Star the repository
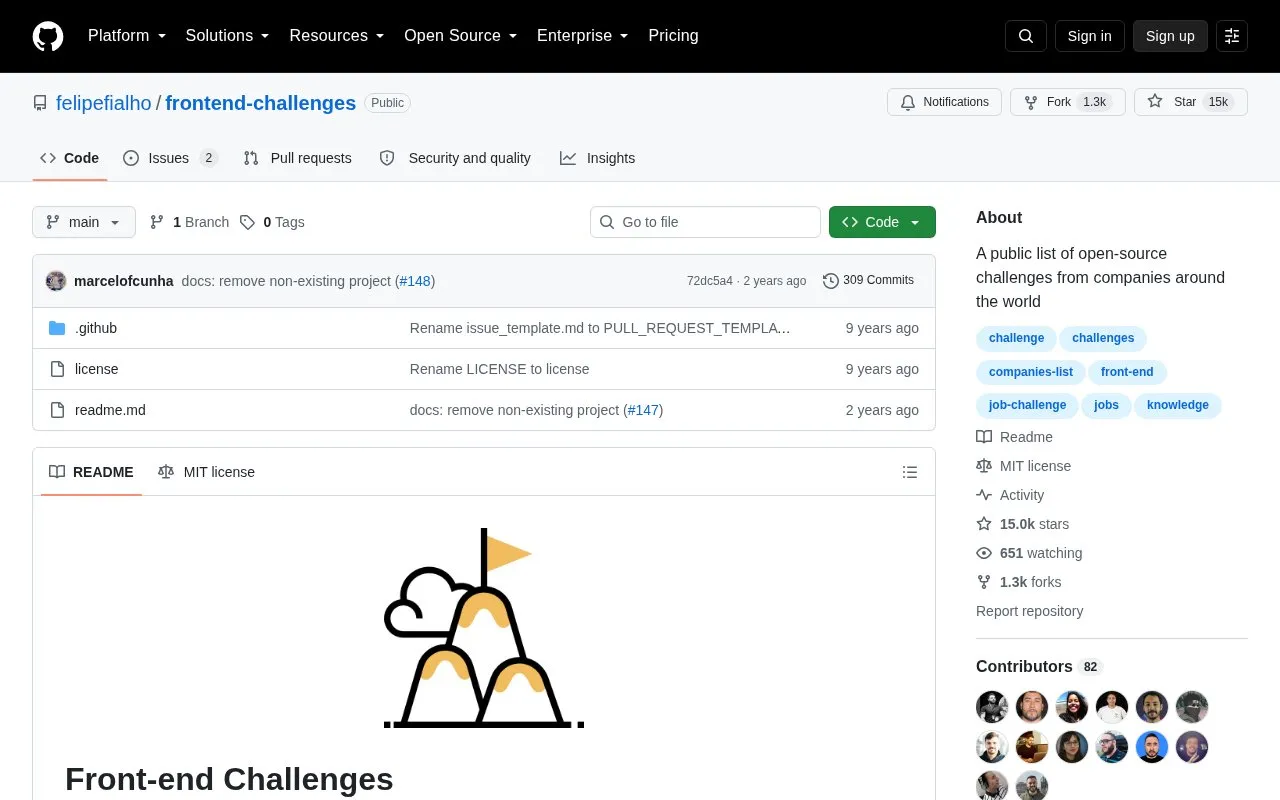 1190,102
